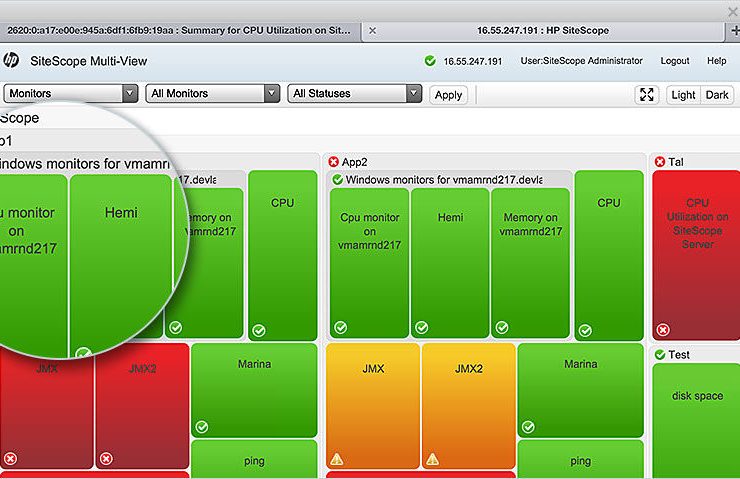
Task: Open the All Statuses filter dropdown
Action: coord(355,94)
